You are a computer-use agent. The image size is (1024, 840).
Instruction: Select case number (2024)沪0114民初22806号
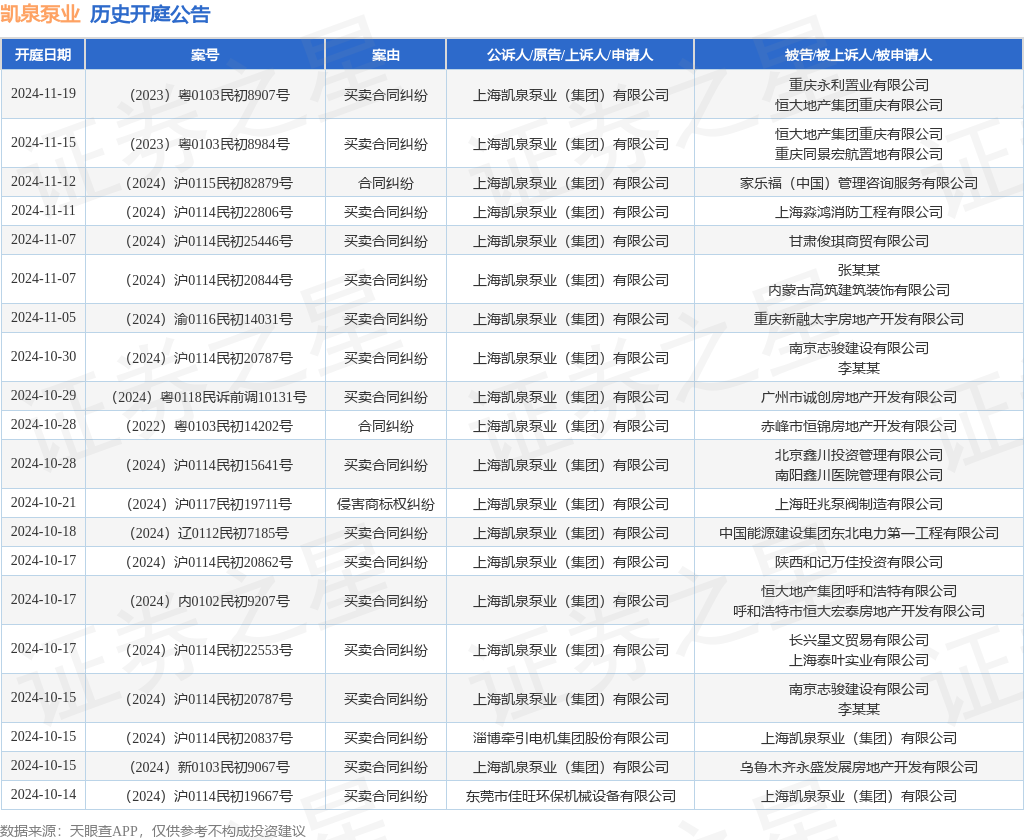209,212
